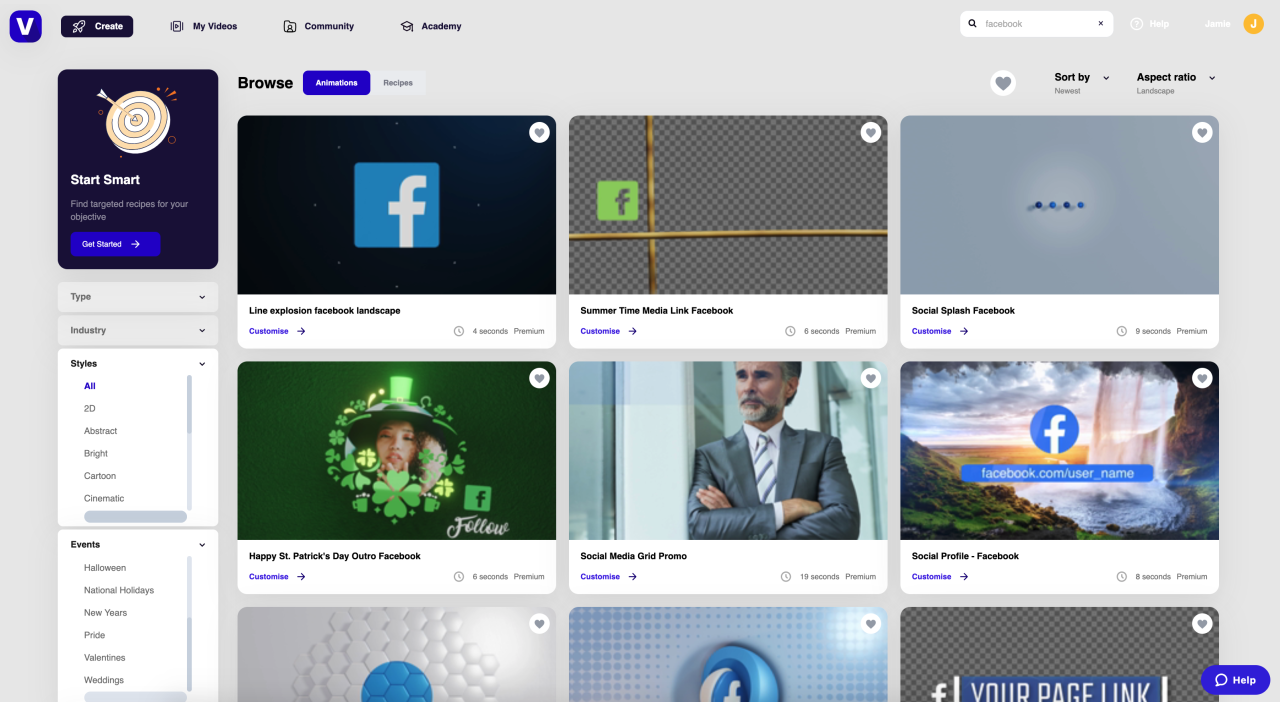The height and width of the screenshot is (702, 1280).
Task: Click Get Started in Start Smart
Action: [x=114, y=243]
